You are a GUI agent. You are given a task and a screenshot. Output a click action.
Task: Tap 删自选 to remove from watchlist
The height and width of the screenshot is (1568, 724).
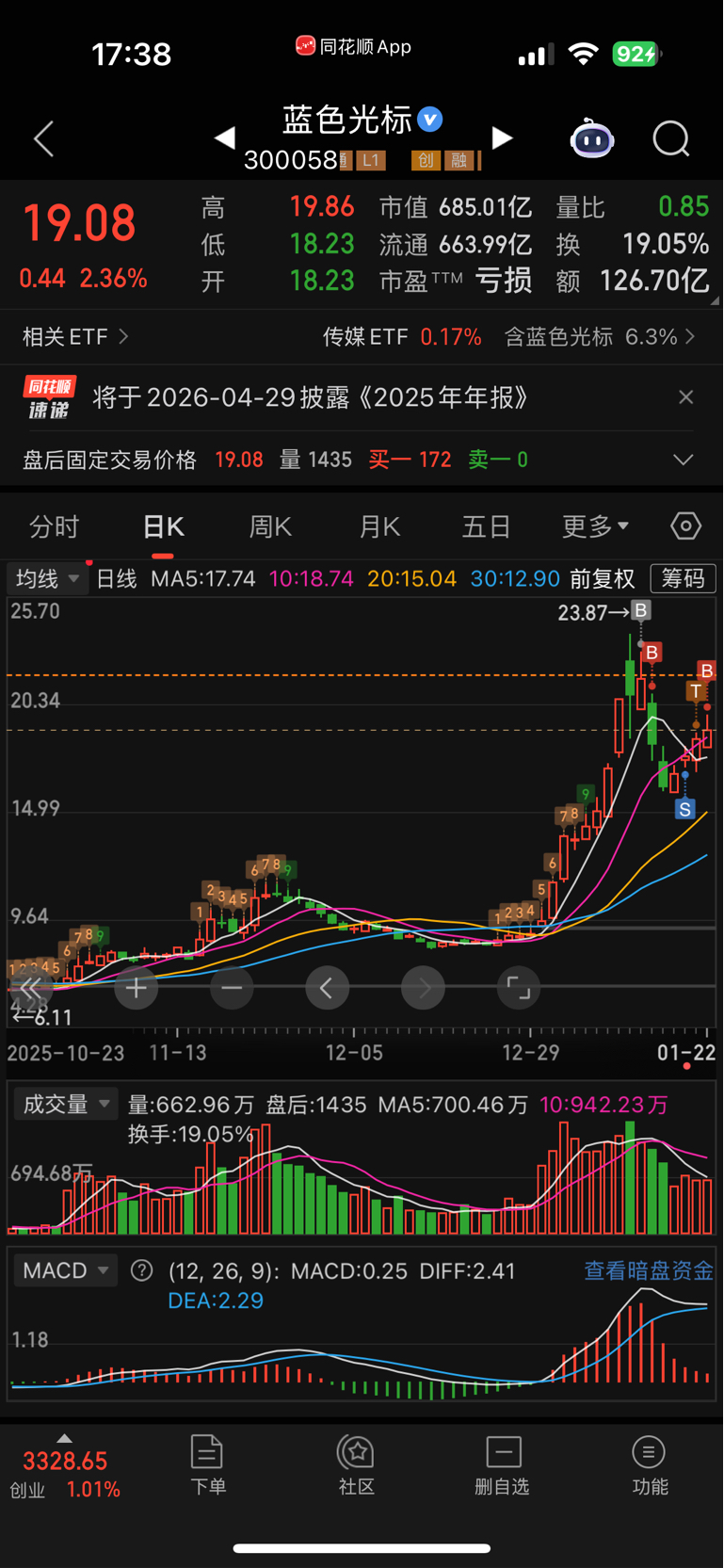[503, 1466]
